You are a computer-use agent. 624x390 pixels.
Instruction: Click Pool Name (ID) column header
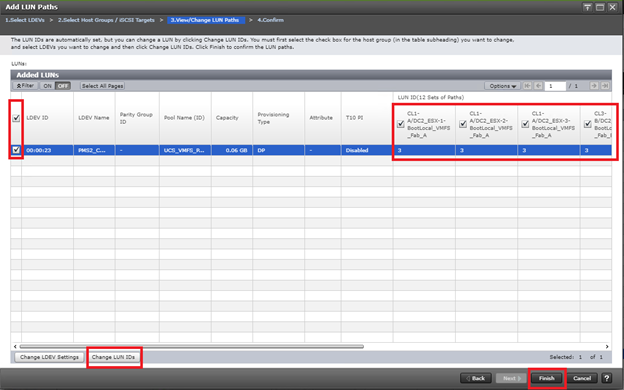tap(185, 118)
